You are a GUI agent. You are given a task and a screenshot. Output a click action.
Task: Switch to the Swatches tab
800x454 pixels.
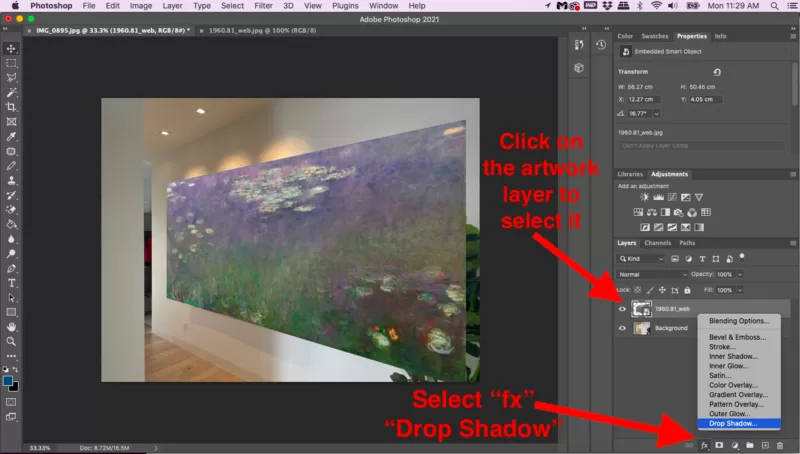click(x=655, y=36)
